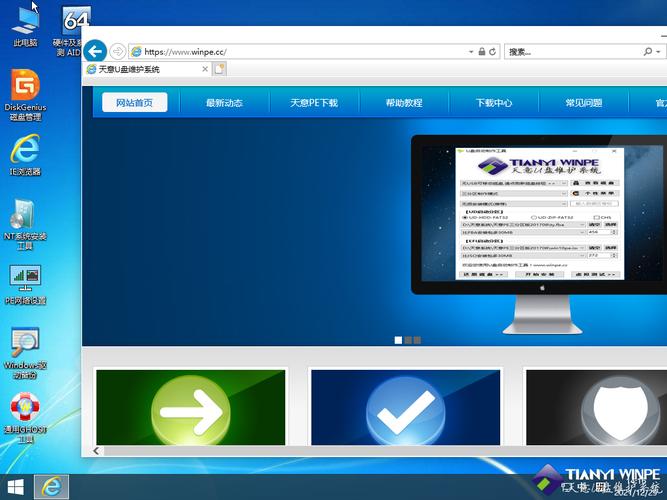Go to 网站首页 in the site navigation
Image resolution: width=667 pixels, height=500 pixels.
[134, 103]
